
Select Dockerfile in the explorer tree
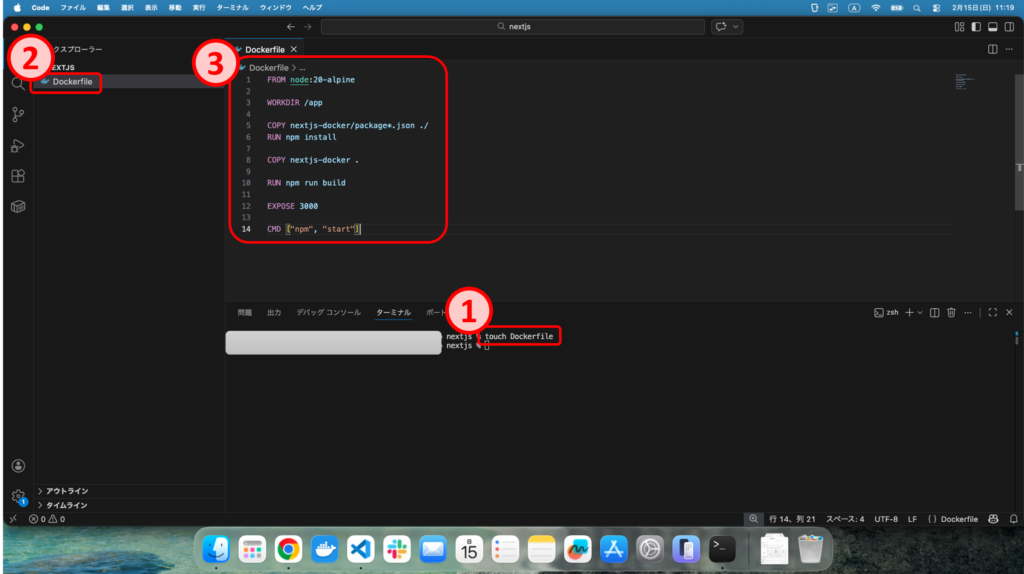(x=72, y=82)
